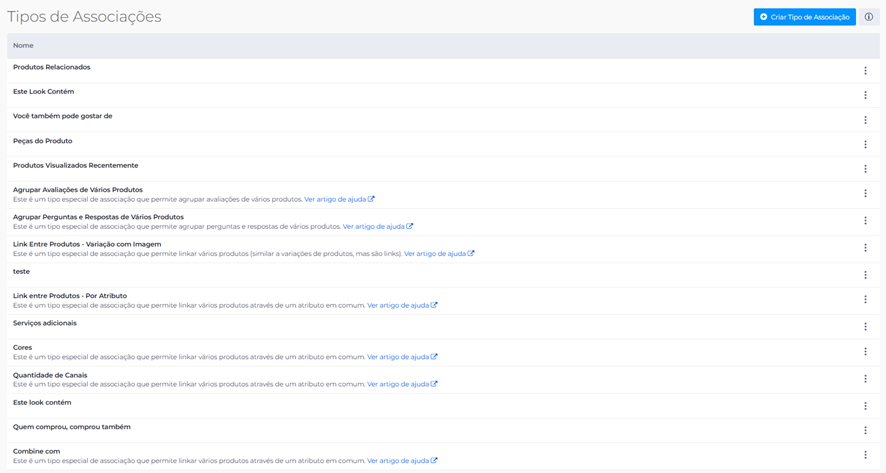
Task: Open help article link for Variação com Imagem
Action: tap(439, 254)
